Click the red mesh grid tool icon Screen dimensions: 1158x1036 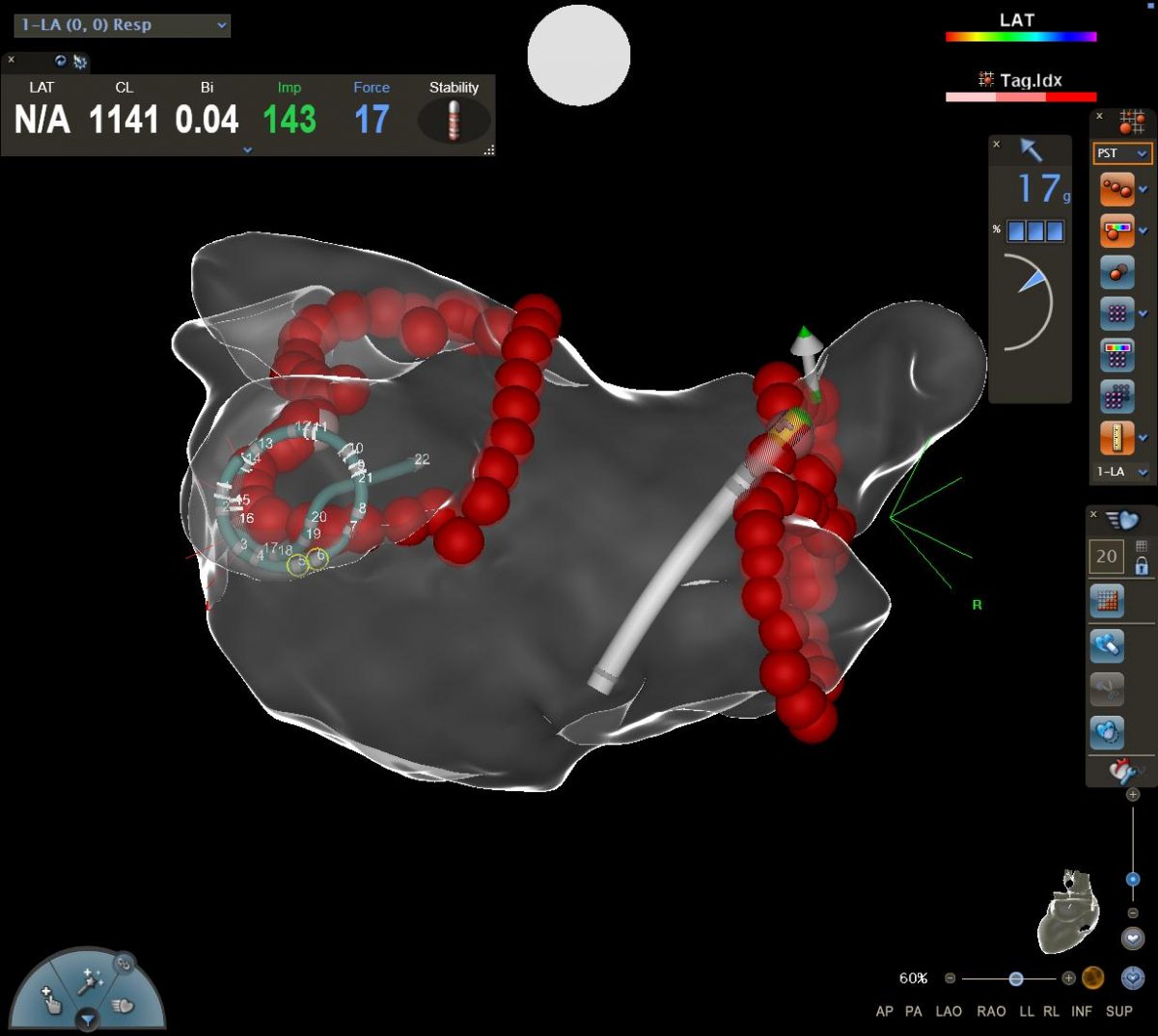(1106, 601)
